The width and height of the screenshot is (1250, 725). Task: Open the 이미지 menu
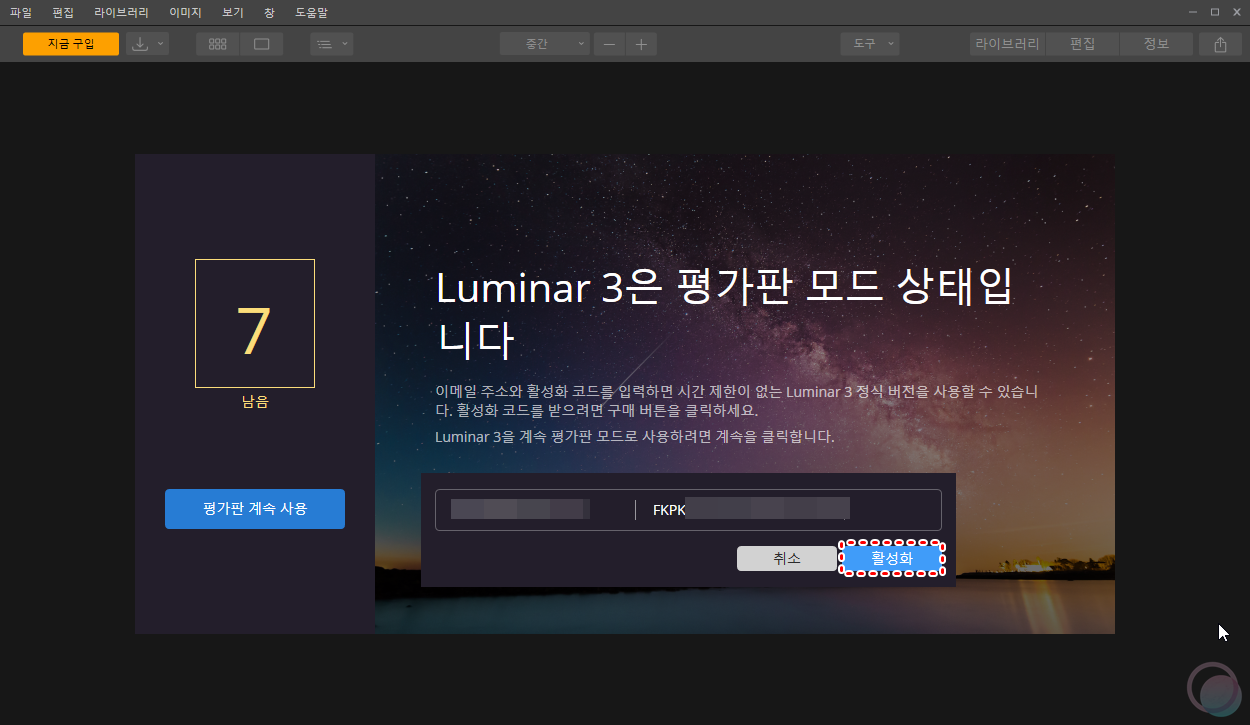tap(185, 13)
